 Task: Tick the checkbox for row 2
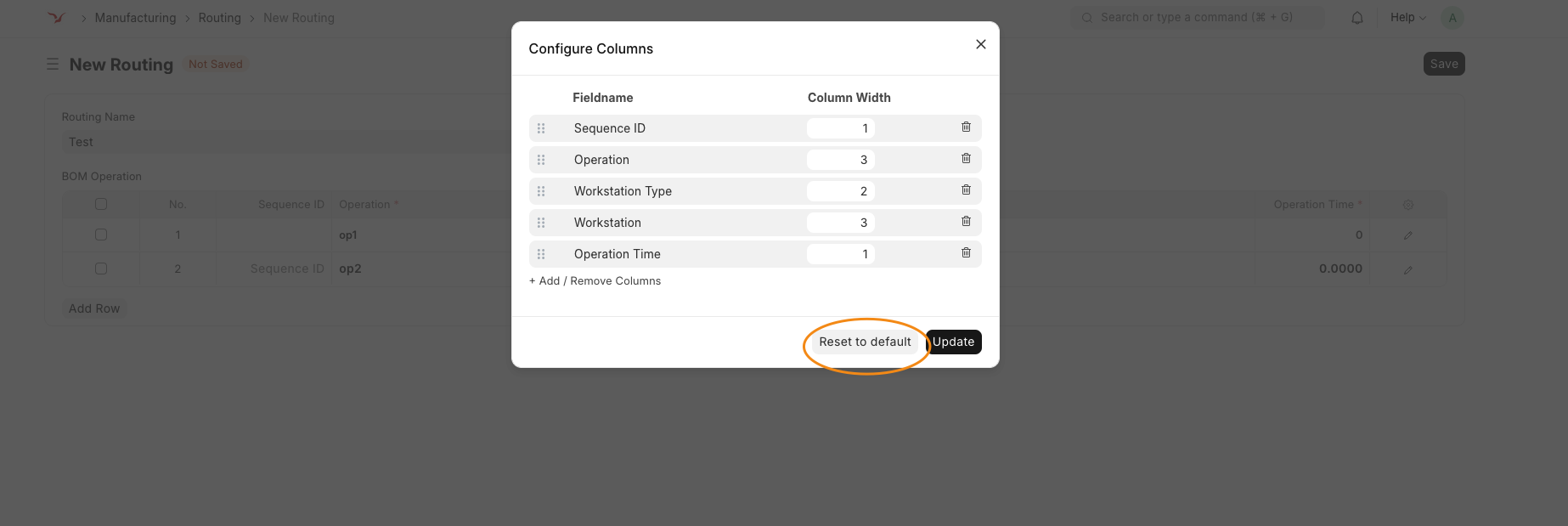tap(101, 269)
